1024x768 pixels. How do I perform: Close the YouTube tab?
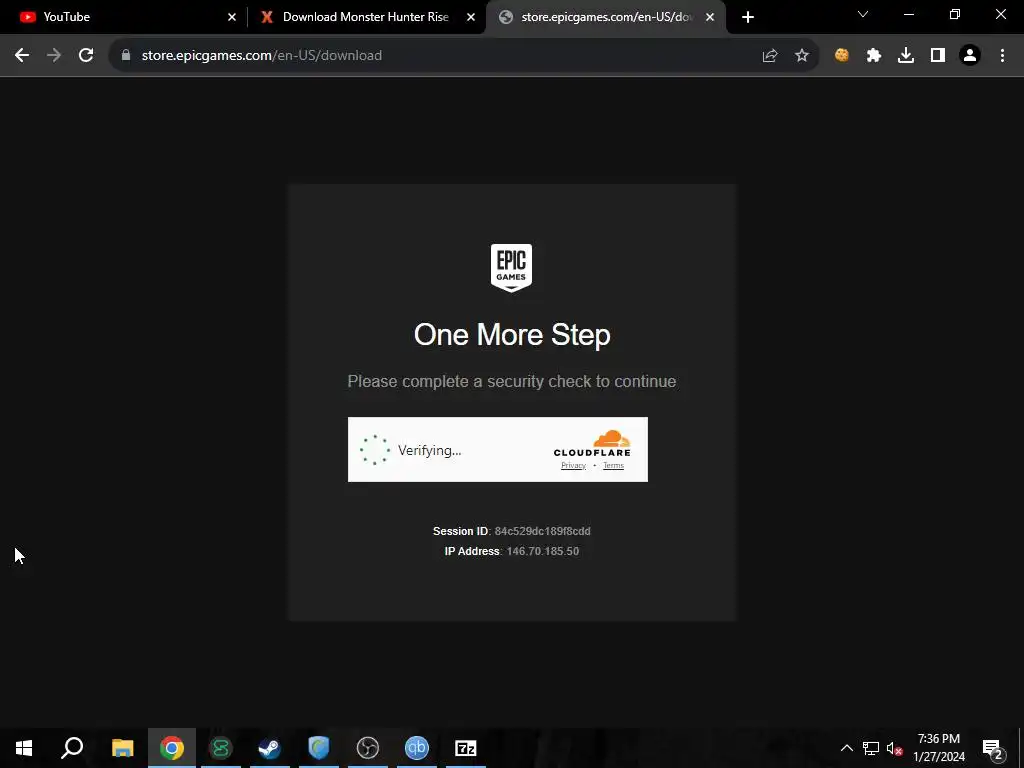coord(232,17)
